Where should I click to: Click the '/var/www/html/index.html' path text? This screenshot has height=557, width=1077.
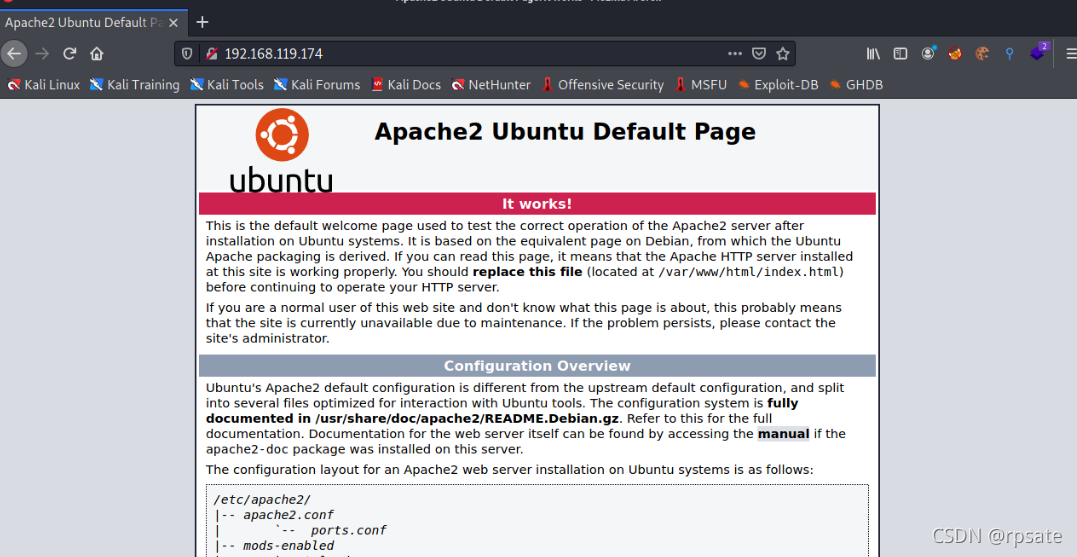point(748,272)
